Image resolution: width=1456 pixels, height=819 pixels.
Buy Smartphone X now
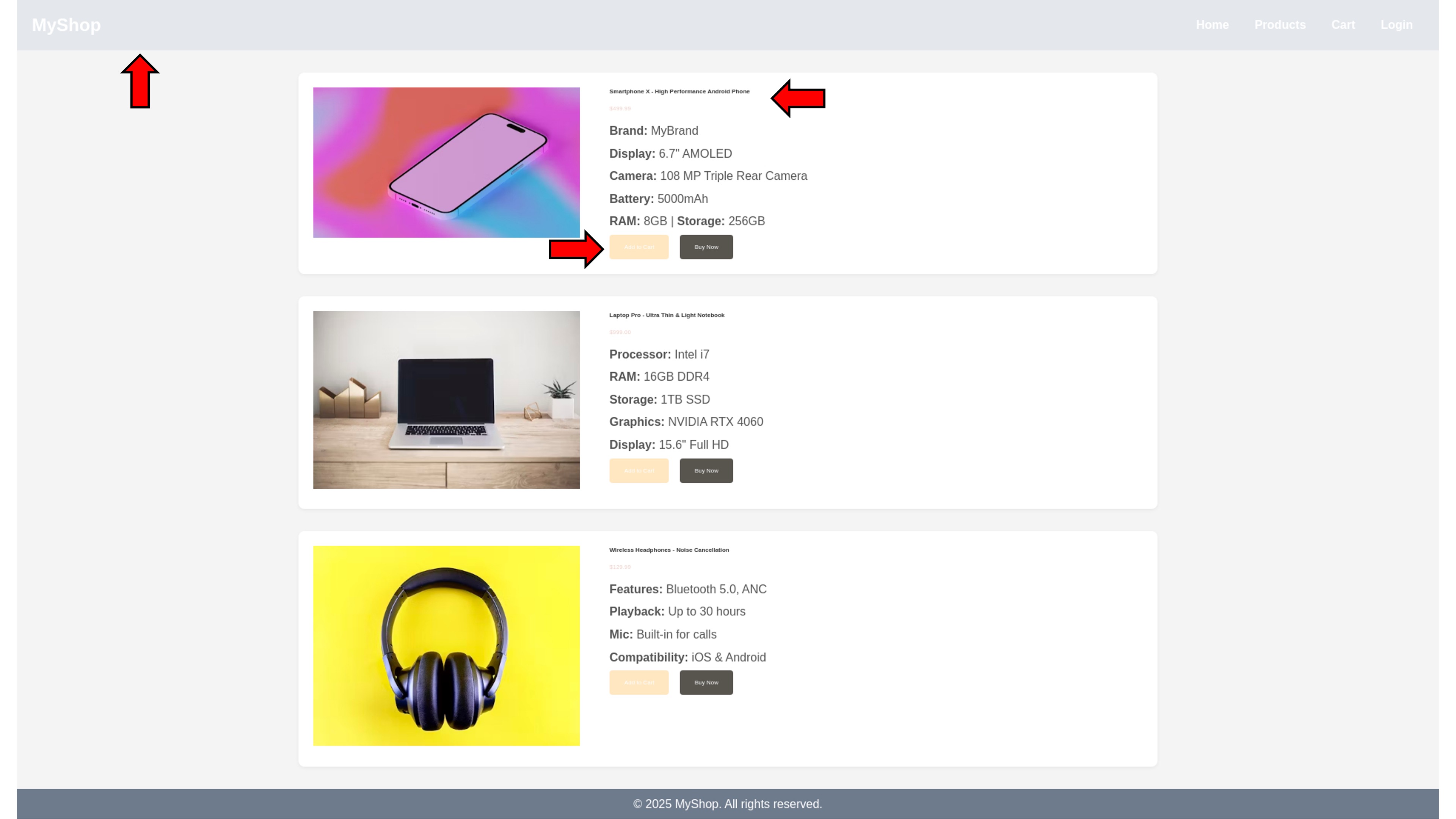tap(706, 247)
